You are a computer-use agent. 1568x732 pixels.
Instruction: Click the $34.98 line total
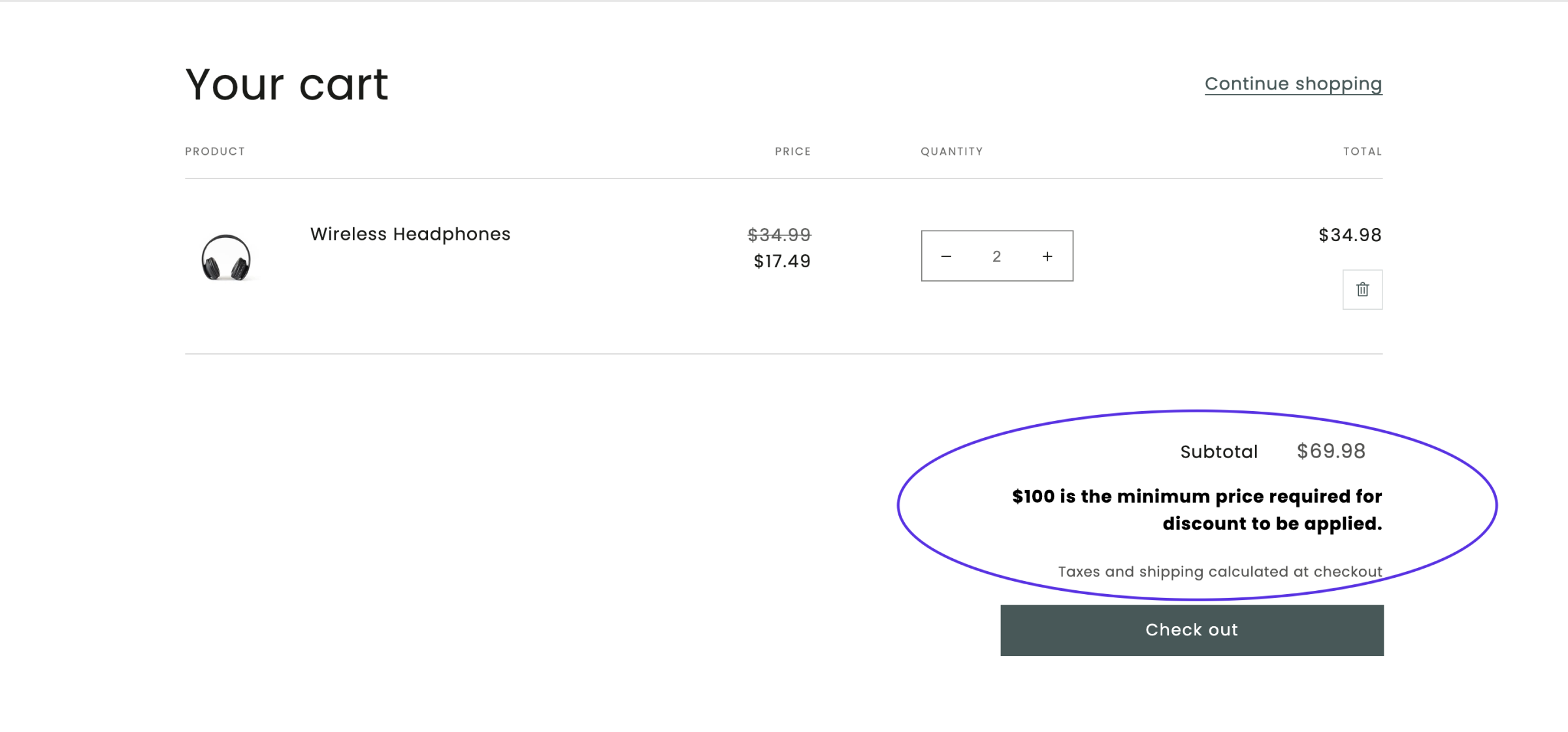click(x=1350, y=235)
